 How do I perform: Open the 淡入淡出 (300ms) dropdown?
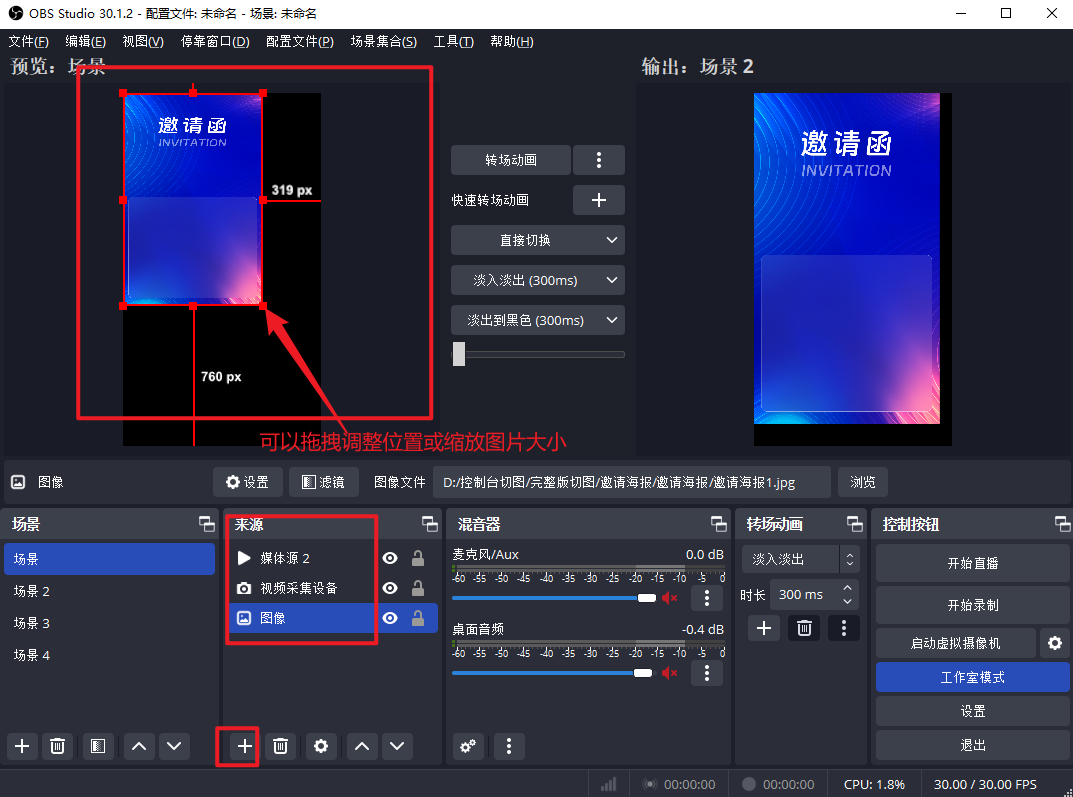coord(537,280)
